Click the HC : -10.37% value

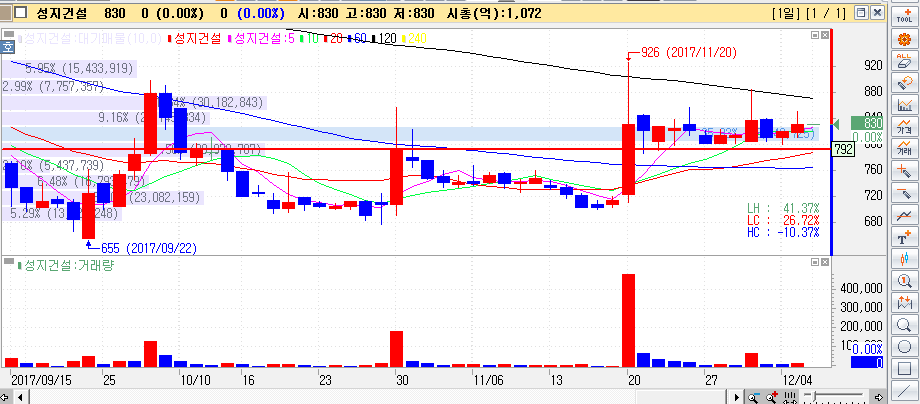(x=783, y=232)
